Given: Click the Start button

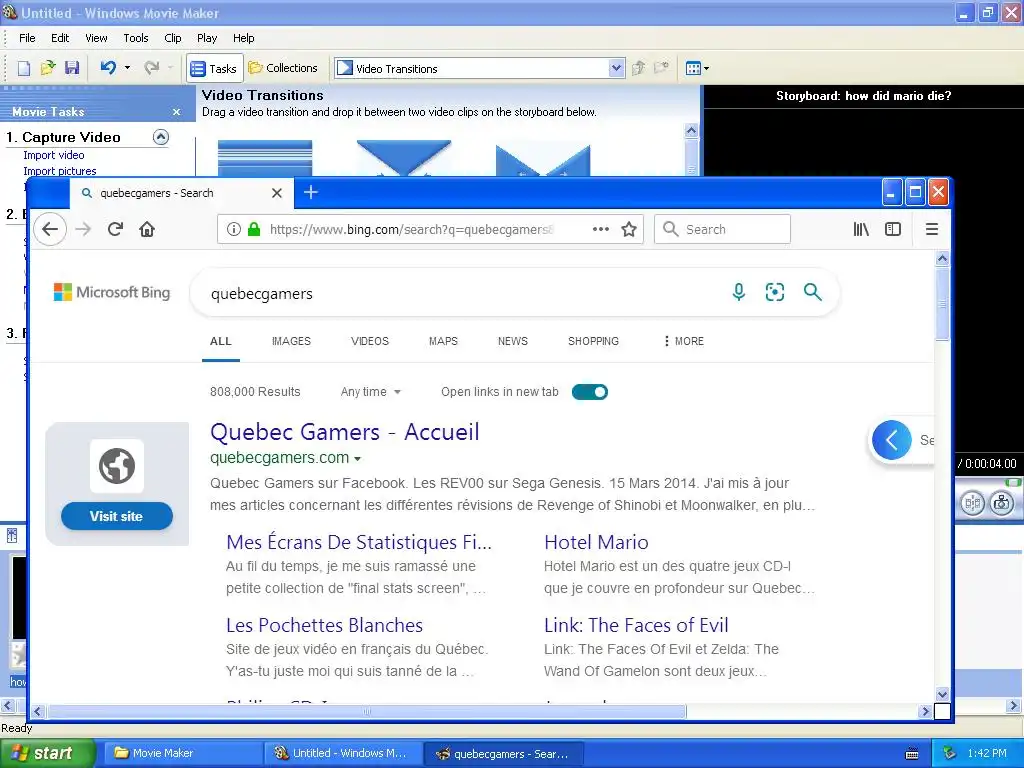Looking at the screenshot, I should pos(47,753).
